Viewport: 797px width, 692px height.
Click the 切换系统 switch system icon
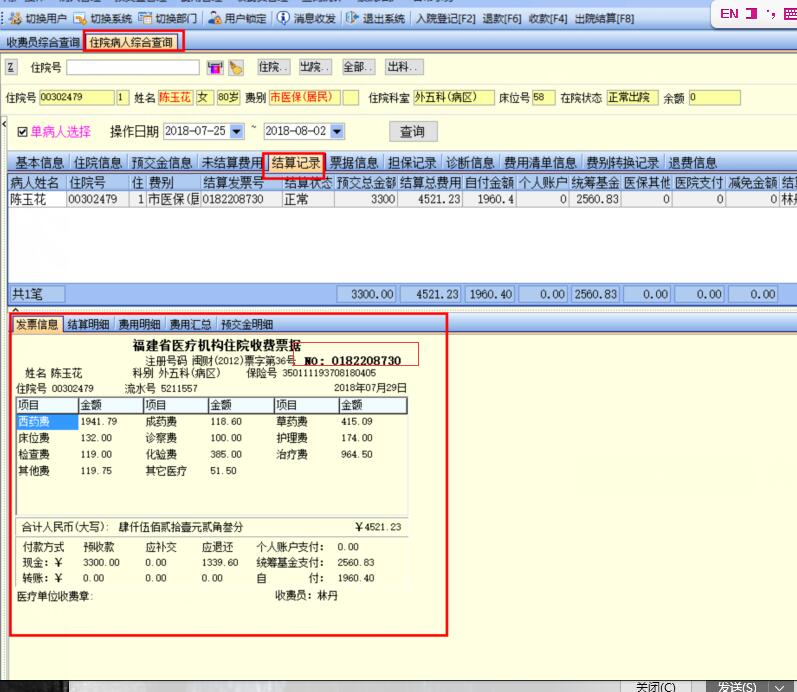80,18
